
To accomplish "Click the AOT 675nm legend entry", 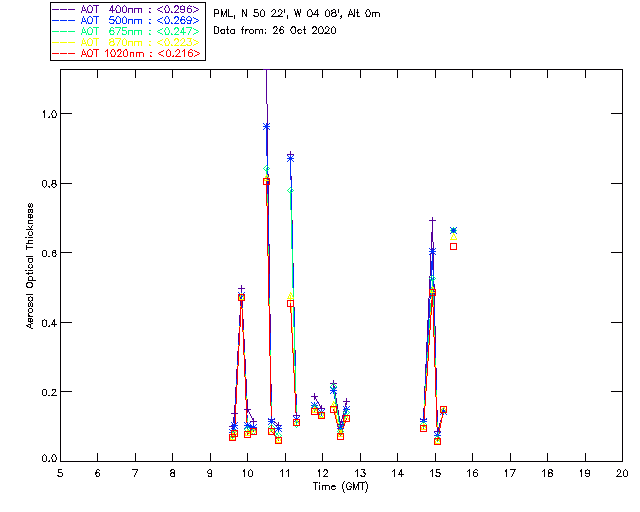I will (x=126, y=31).
